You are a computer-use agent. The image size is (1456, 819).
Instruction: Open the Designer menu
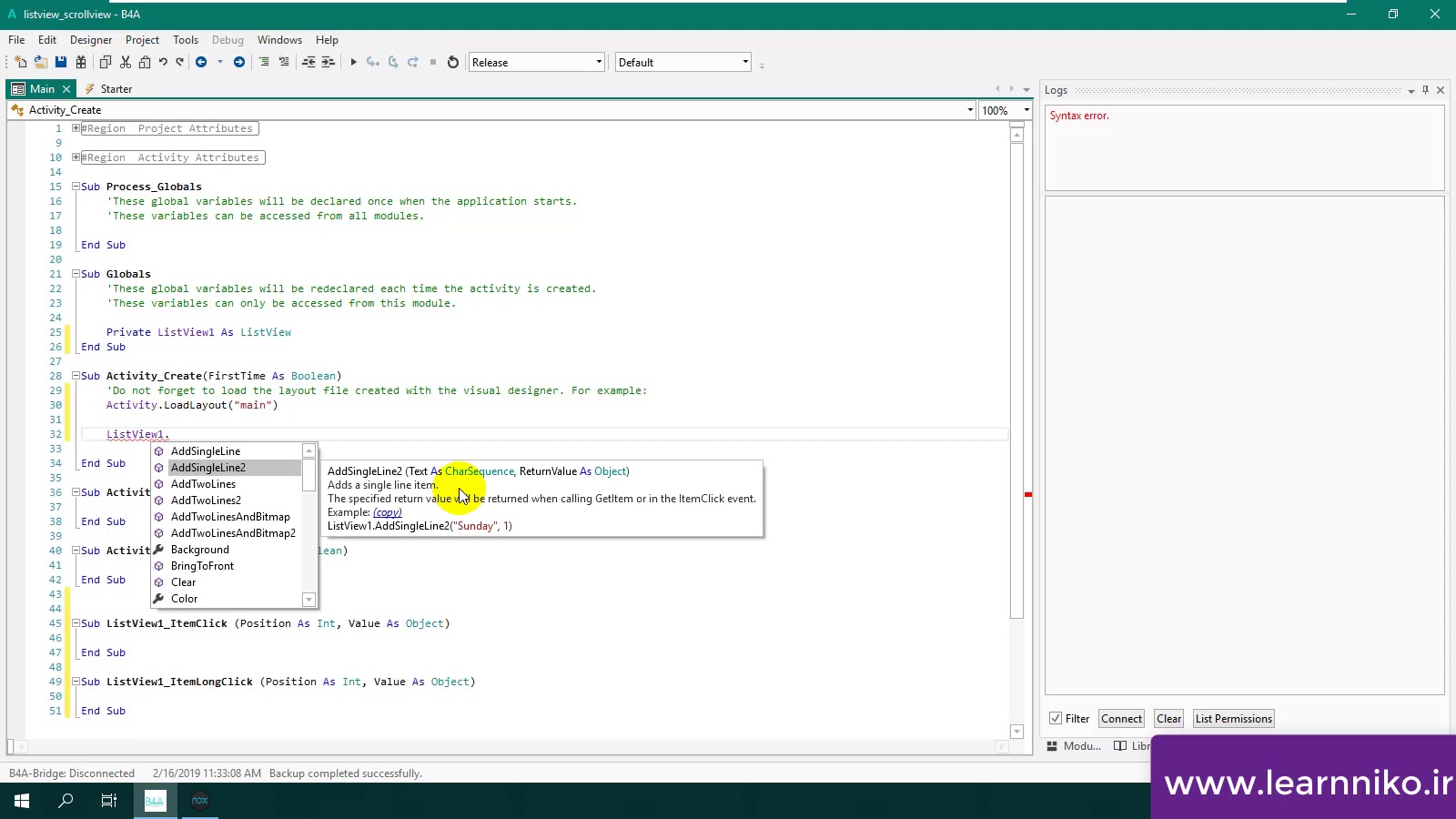(91, 40)
